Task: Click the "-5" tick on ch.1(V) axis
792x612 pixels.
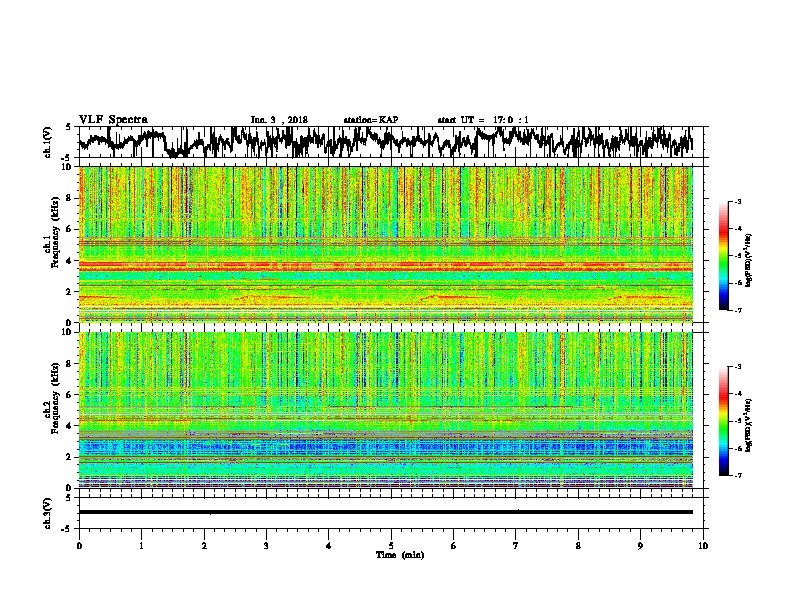Action: tap(67, 157)
